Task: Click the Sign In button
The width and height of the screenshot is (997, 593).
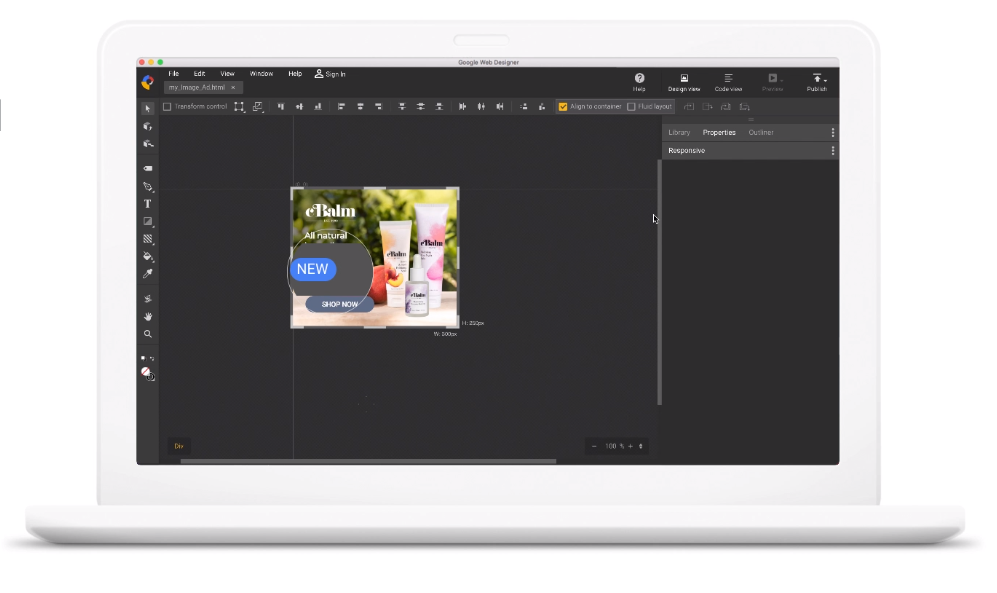Action: tap(330, 73)
